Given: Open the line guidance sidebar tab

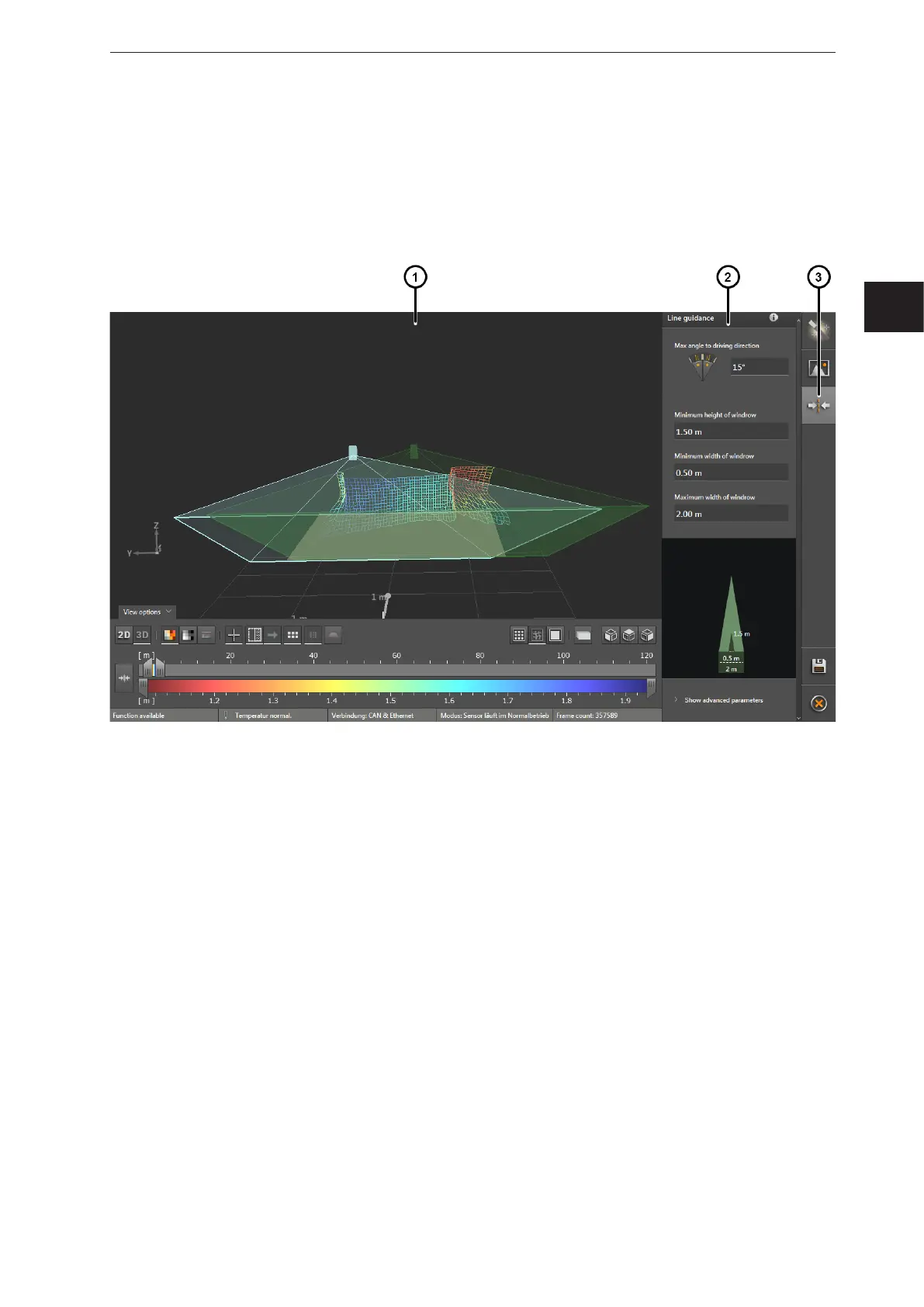Looking at the screenshot, I should pos(818,405).
